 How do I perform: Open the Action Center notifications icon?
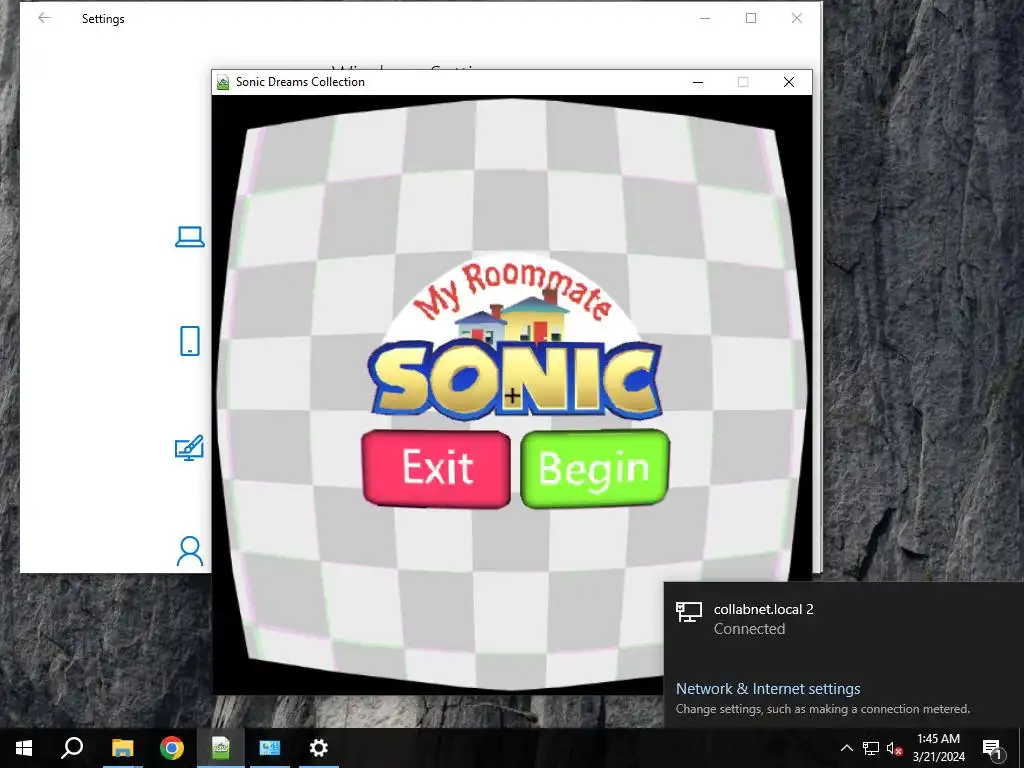coord(992,748)
